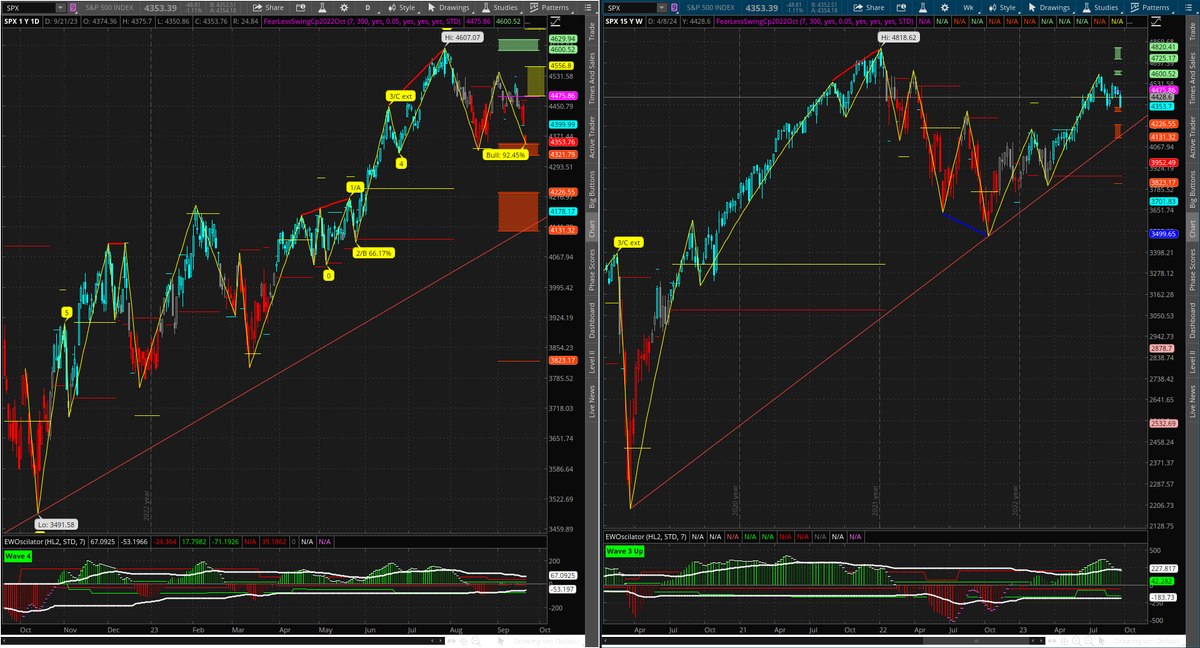Image resolution: width=1200 pixels, height=648 pixels.
Task: Open Big Buttons tab of left chart
Action: 592,188
